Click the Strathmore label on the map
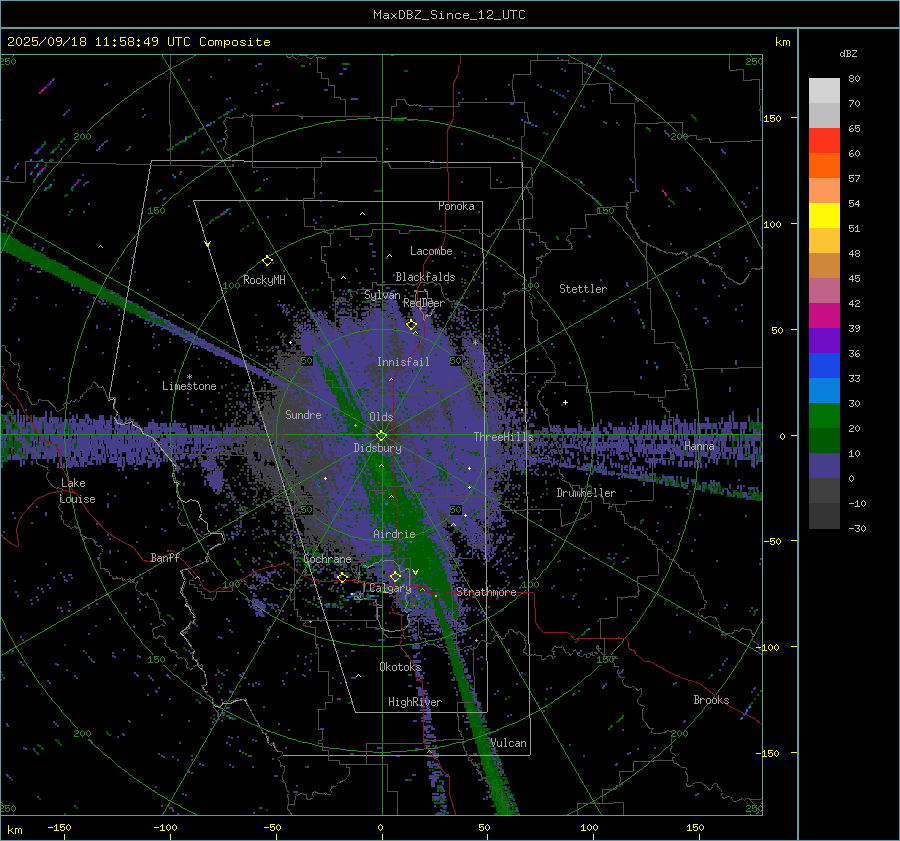Viewport: 900px width, 841px height. [x=486, y=592]
